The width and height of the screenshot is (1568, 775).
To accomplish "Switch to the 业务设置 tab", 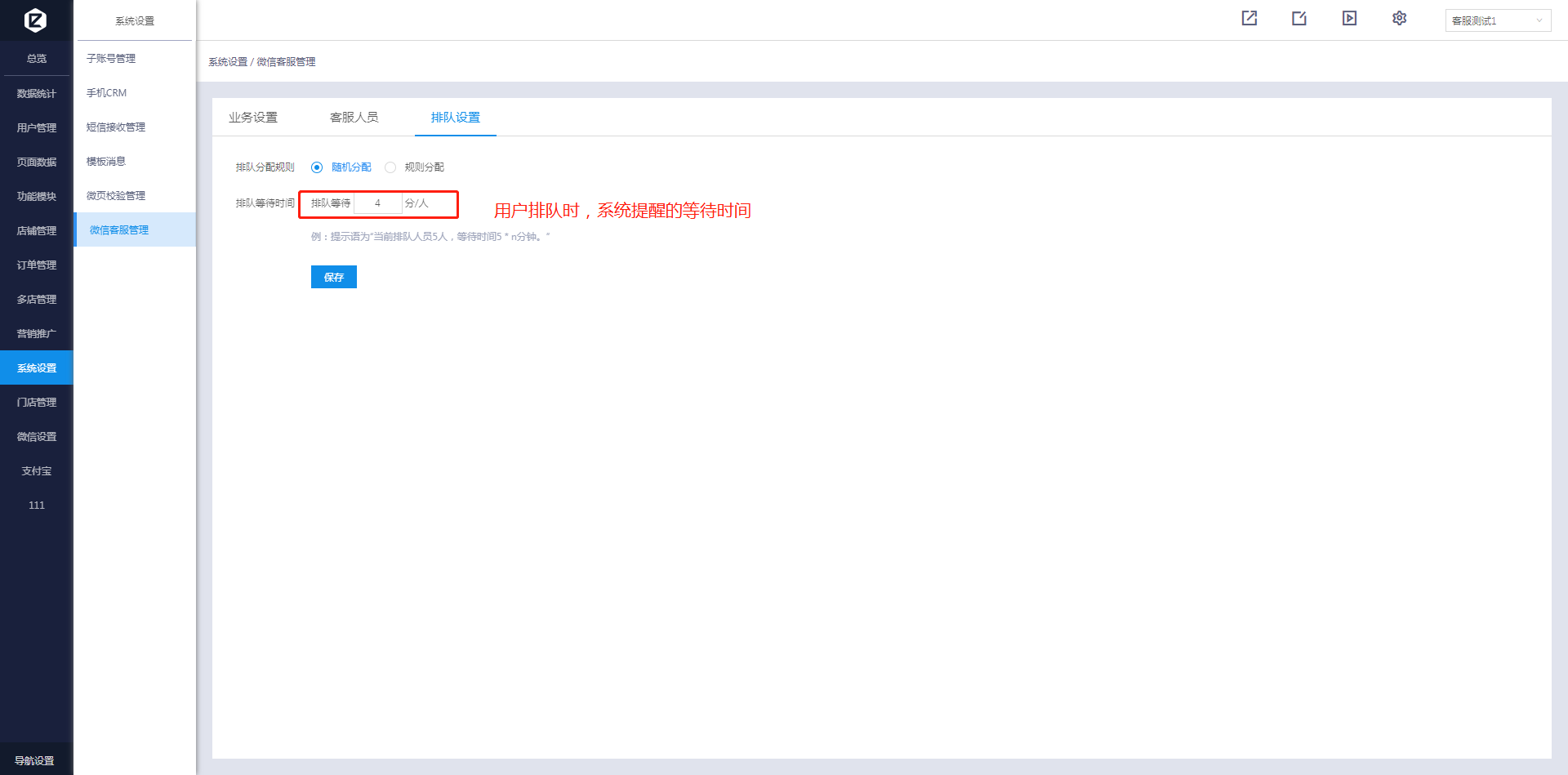I will (253, 118).
